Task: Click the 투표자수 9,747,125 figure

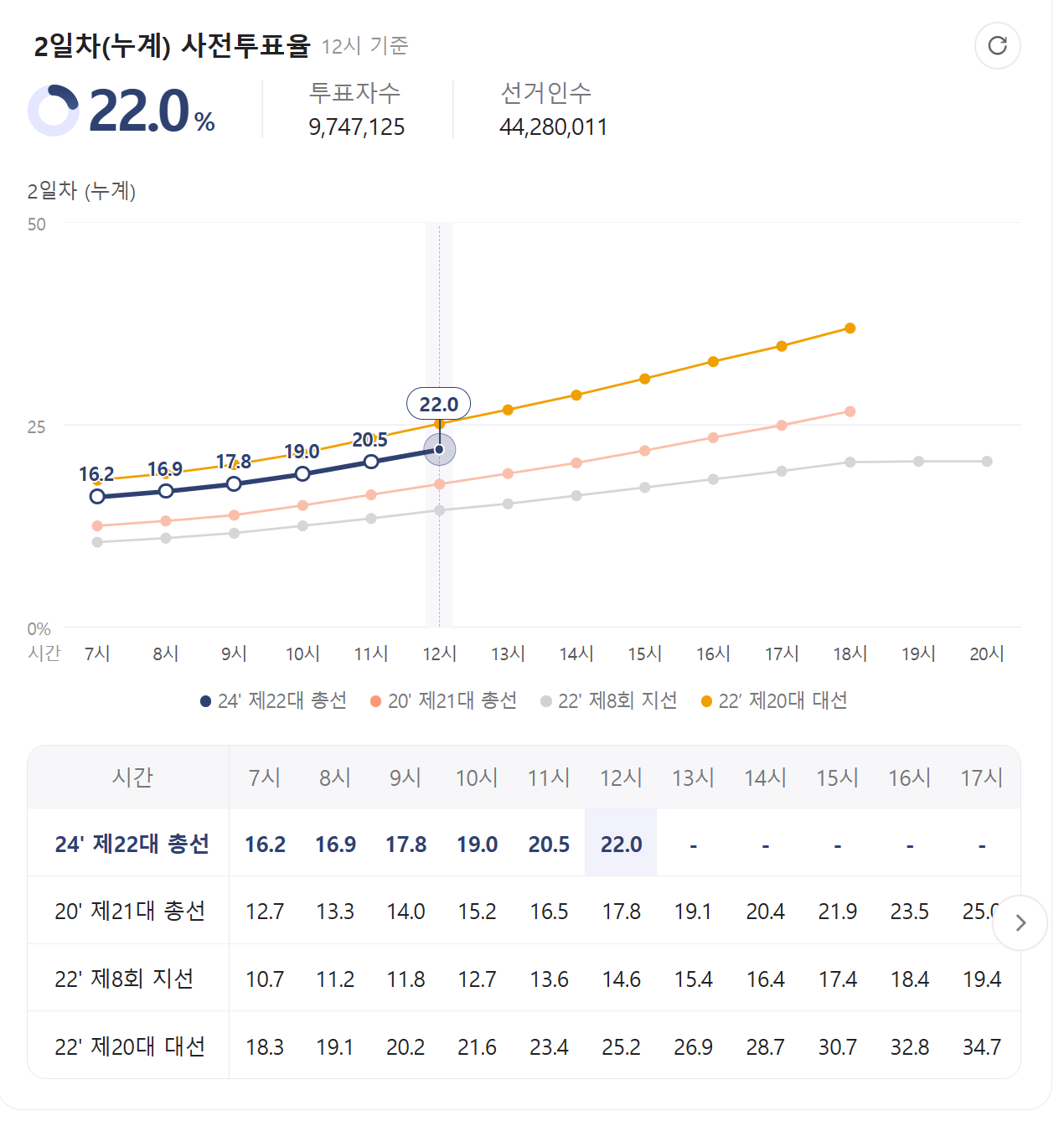Action: [x=357, y=127]
